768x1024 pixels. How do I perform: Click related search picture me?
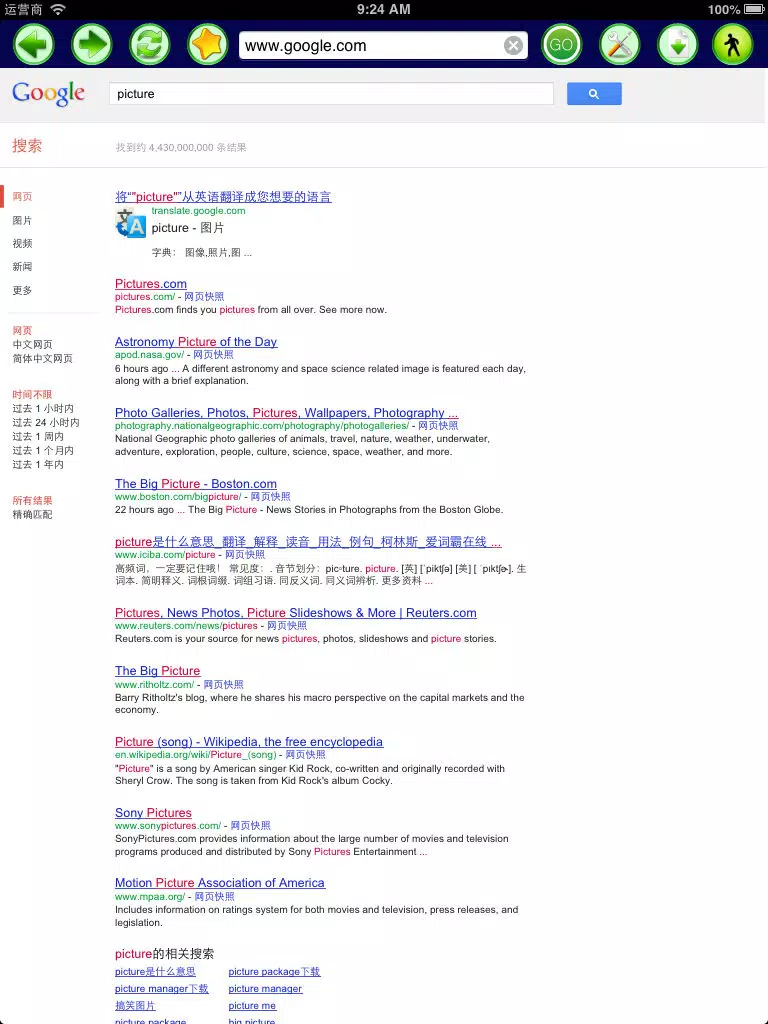[x=252, y=1006]
